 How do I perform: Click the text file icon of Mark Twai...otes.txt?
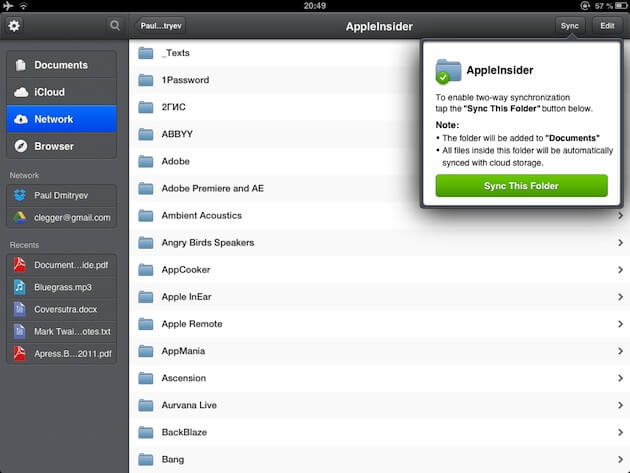[20, 331]
